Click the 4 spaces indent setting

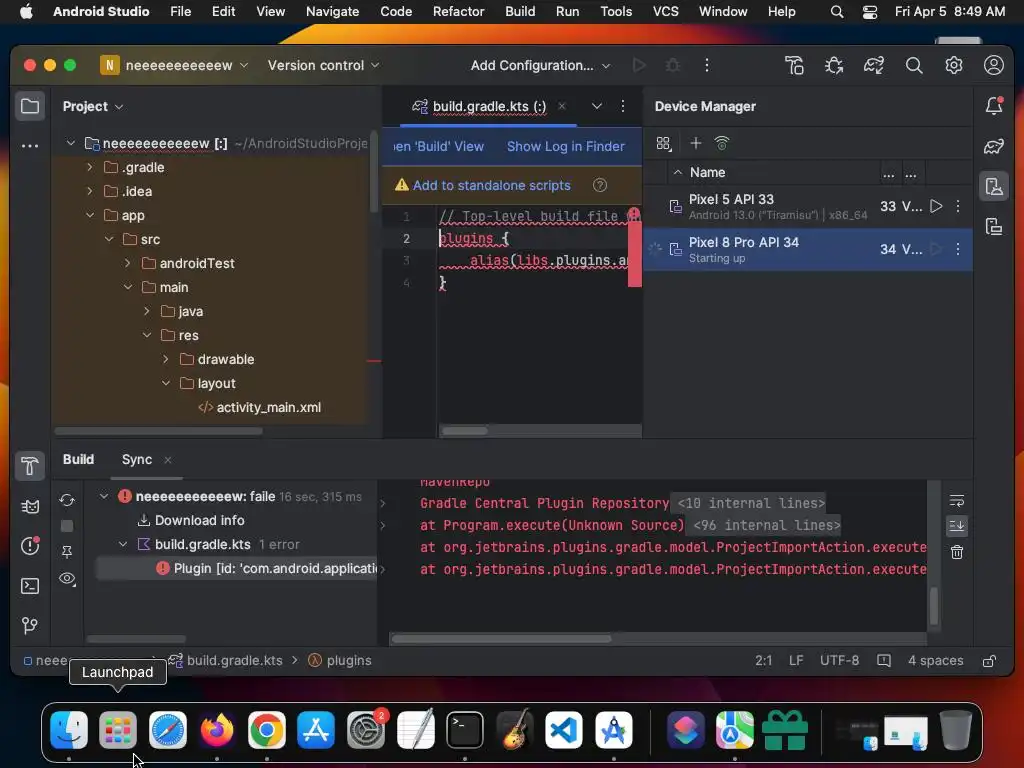pos(935,661)
